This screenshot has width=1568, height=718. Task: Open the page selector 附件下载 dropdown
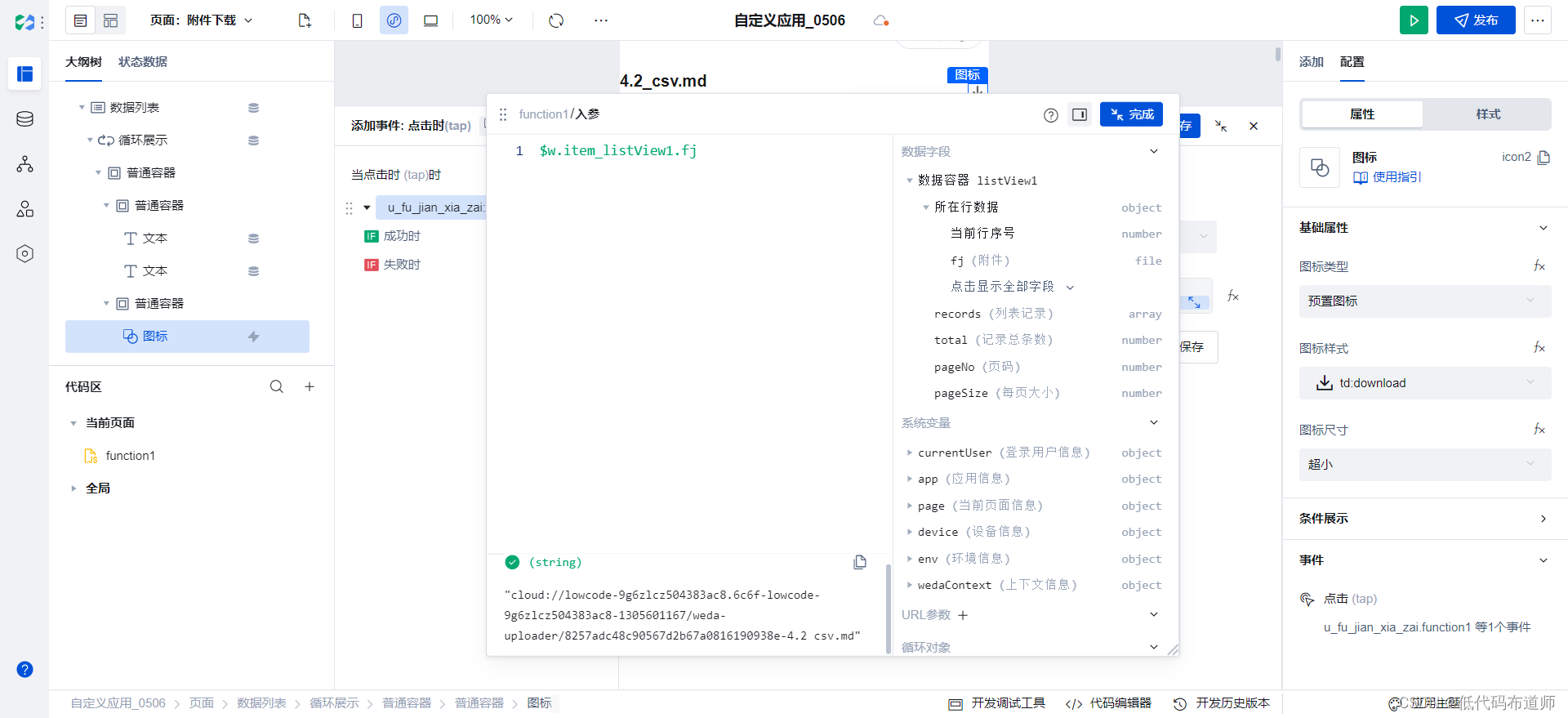(202, 20)
